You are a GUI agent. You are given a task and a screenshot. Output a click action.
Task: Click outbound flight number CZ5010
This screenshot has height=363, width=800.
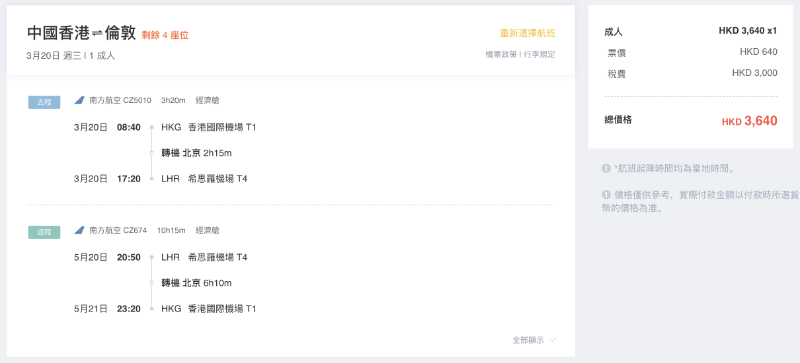pos(137,101)
